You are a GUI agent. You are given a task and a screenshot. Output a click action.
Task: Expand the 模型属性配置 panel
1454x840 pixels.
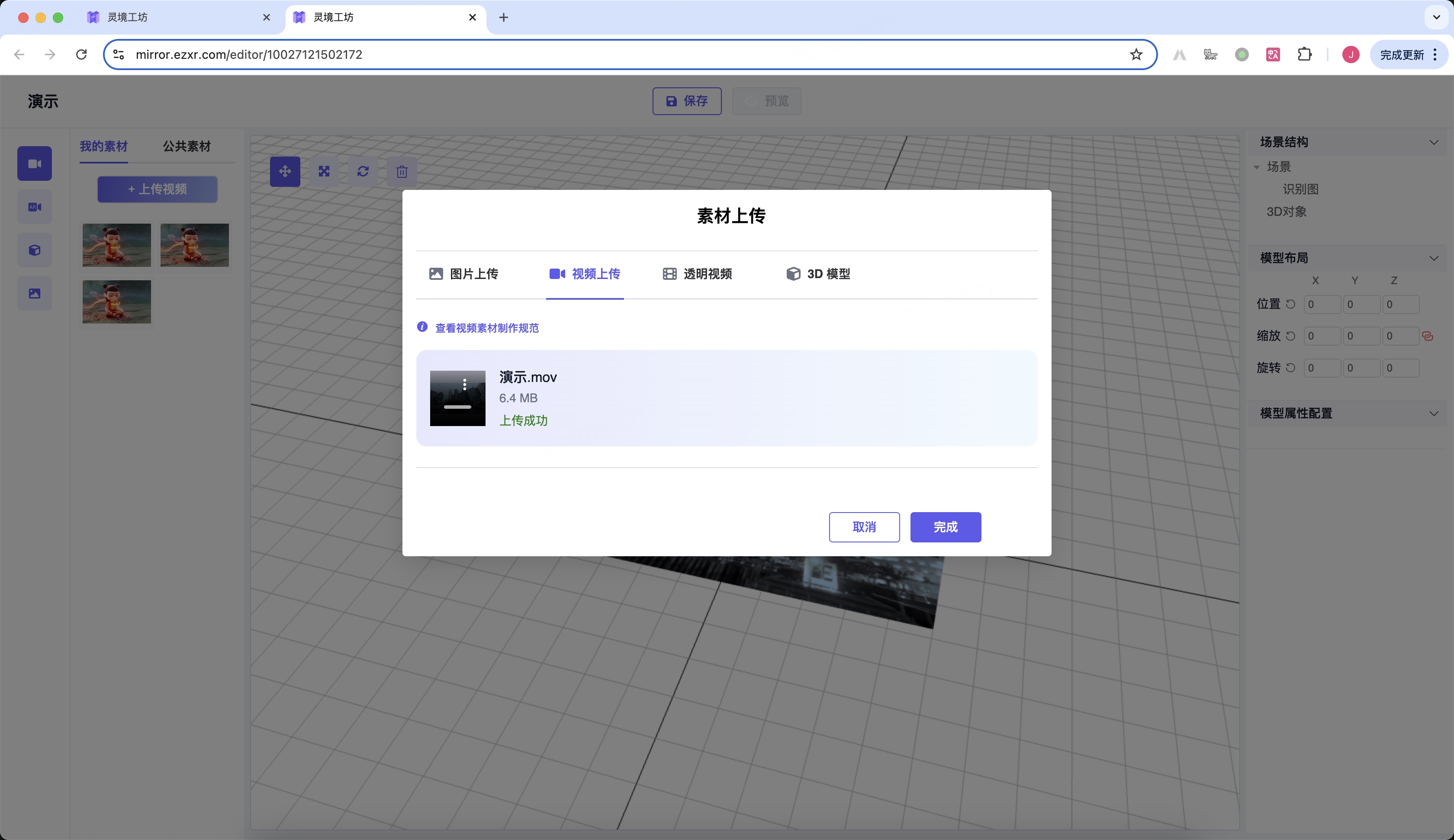point(1433,413)
